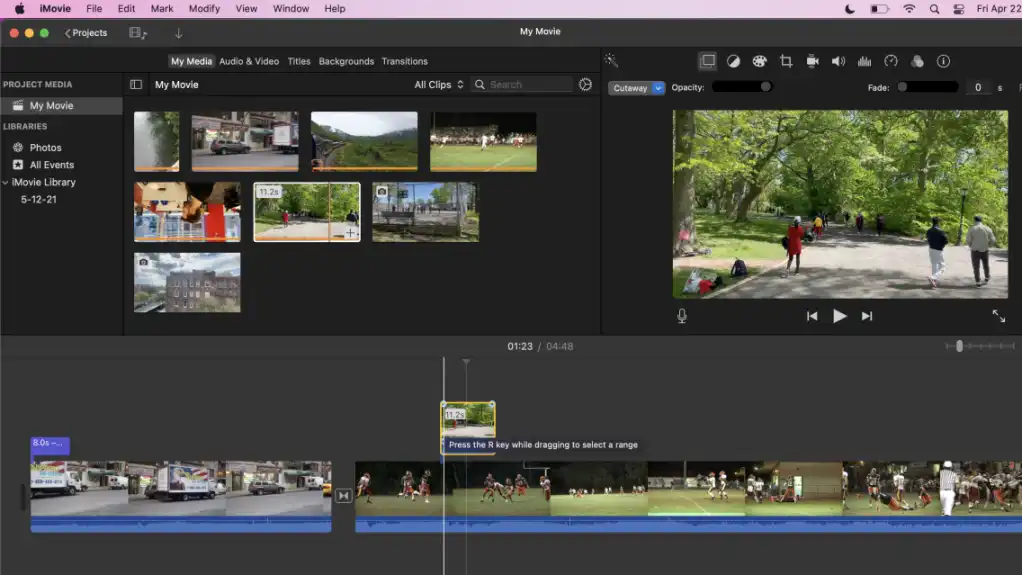Viewport: 1022px width, 575px height.
Task: Select the Color Correction palette icon
Action: pos(759,61)
